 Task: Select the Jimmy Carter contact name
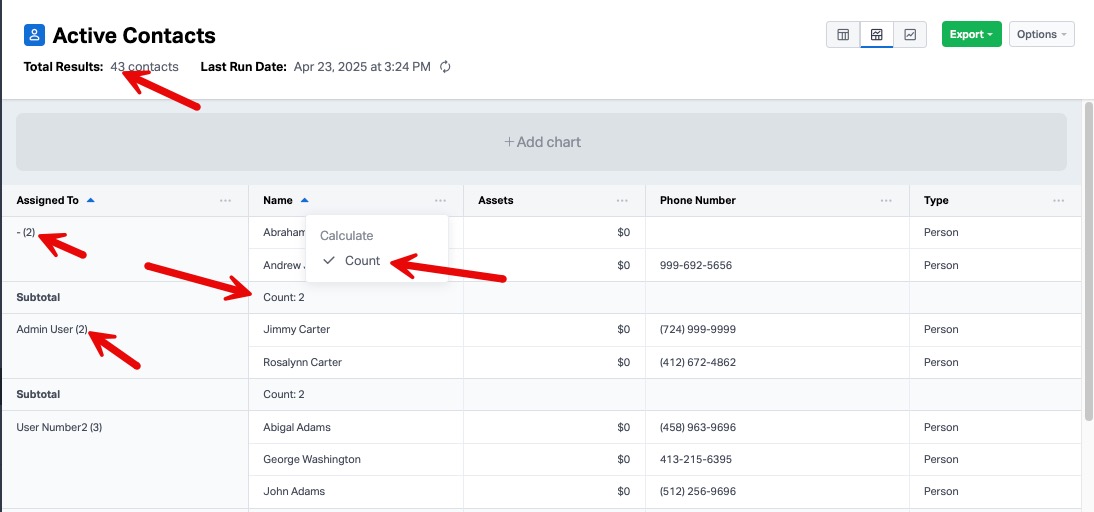297,329
